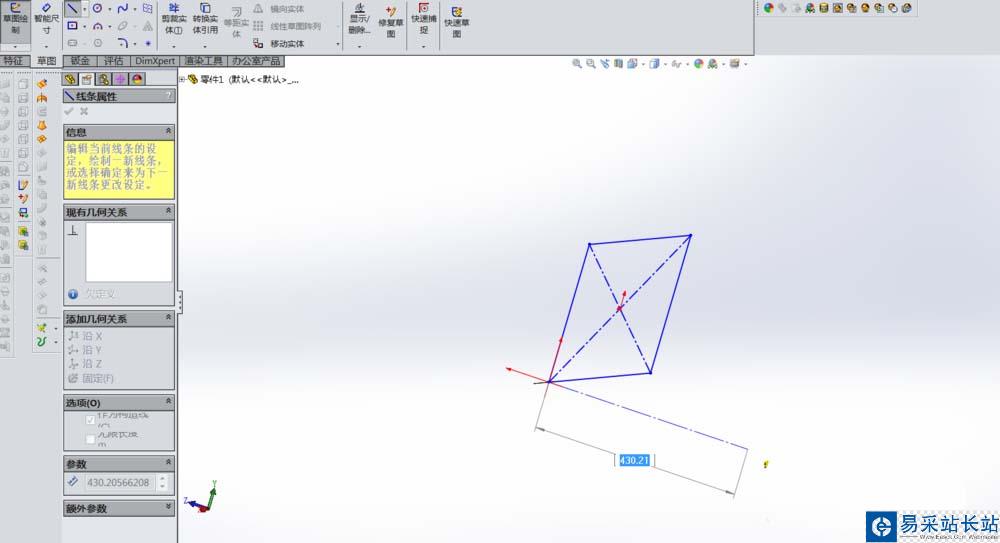The width and height of the screenshot is (1000, 543).
Task: Open the Line tool dropdown arrow
Action: tap(84, 9)
